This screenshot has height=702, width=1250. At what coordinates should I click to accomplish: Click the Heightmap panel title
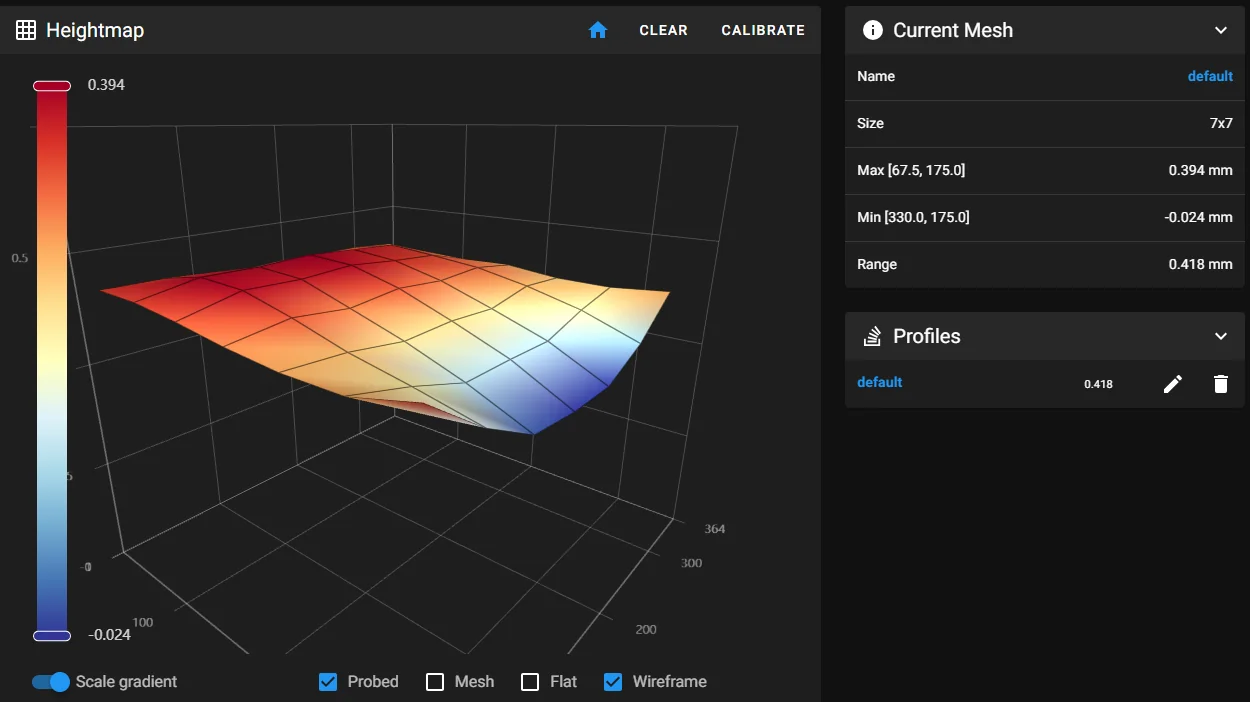(95, 30)
